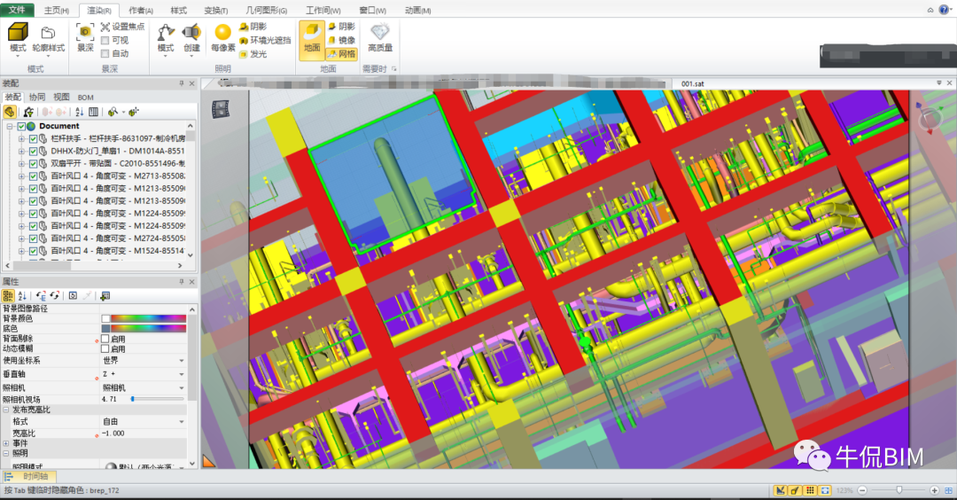Screen dimensions: 957x500
Task: Collapse the Document tree node
Action: tap(10, 126)
